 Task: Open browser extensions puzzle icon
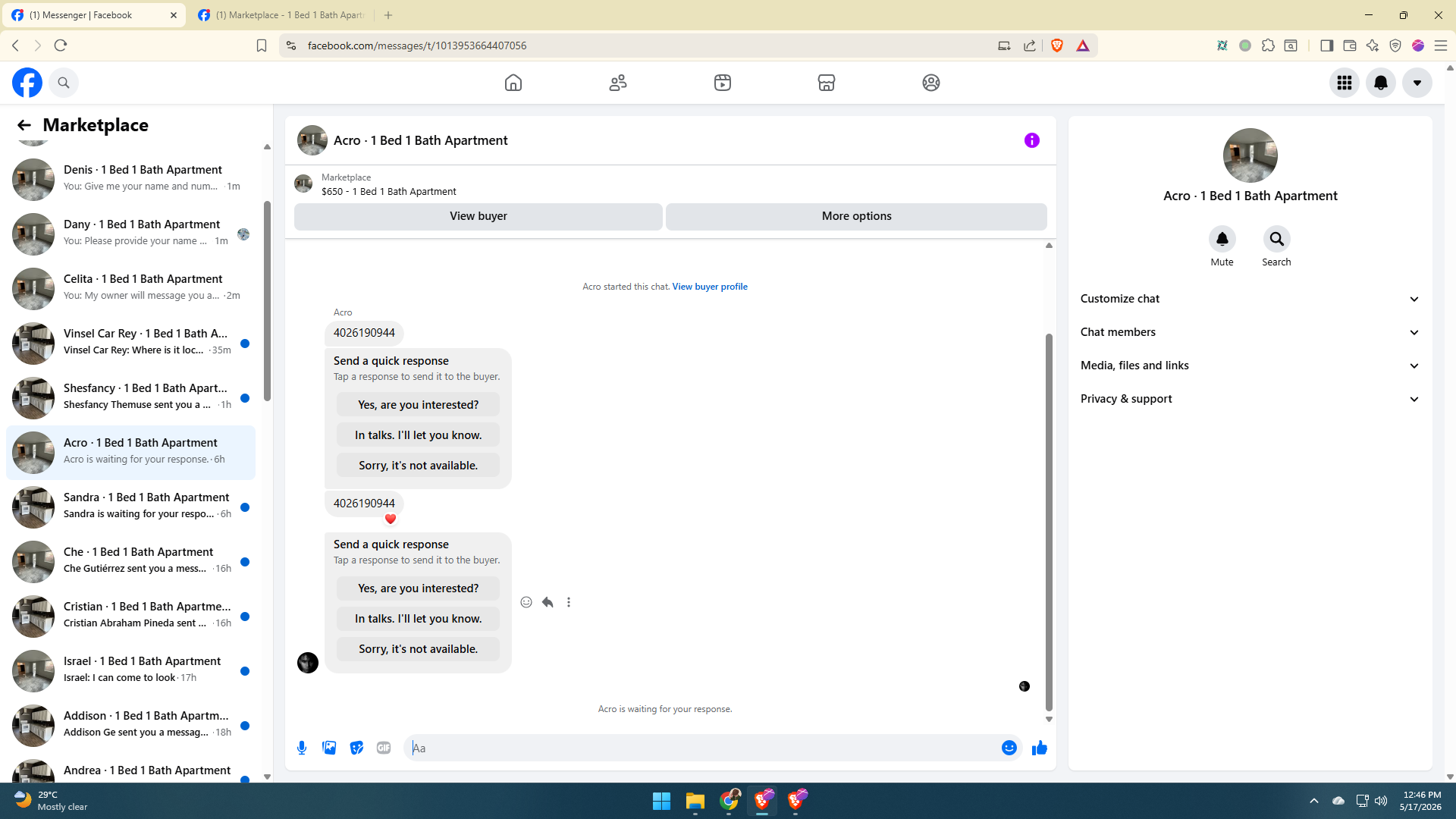pos(1268,45)
